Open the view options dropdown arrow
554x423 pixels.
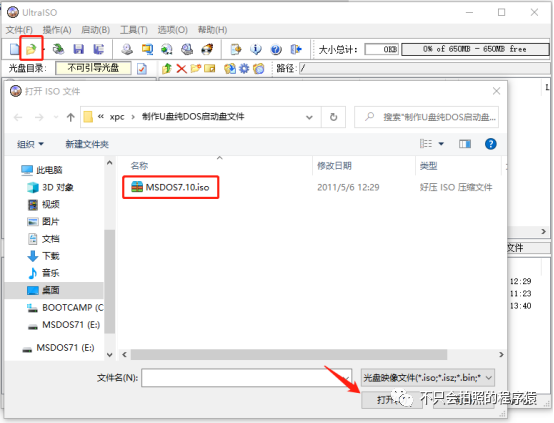pos(441,144)
